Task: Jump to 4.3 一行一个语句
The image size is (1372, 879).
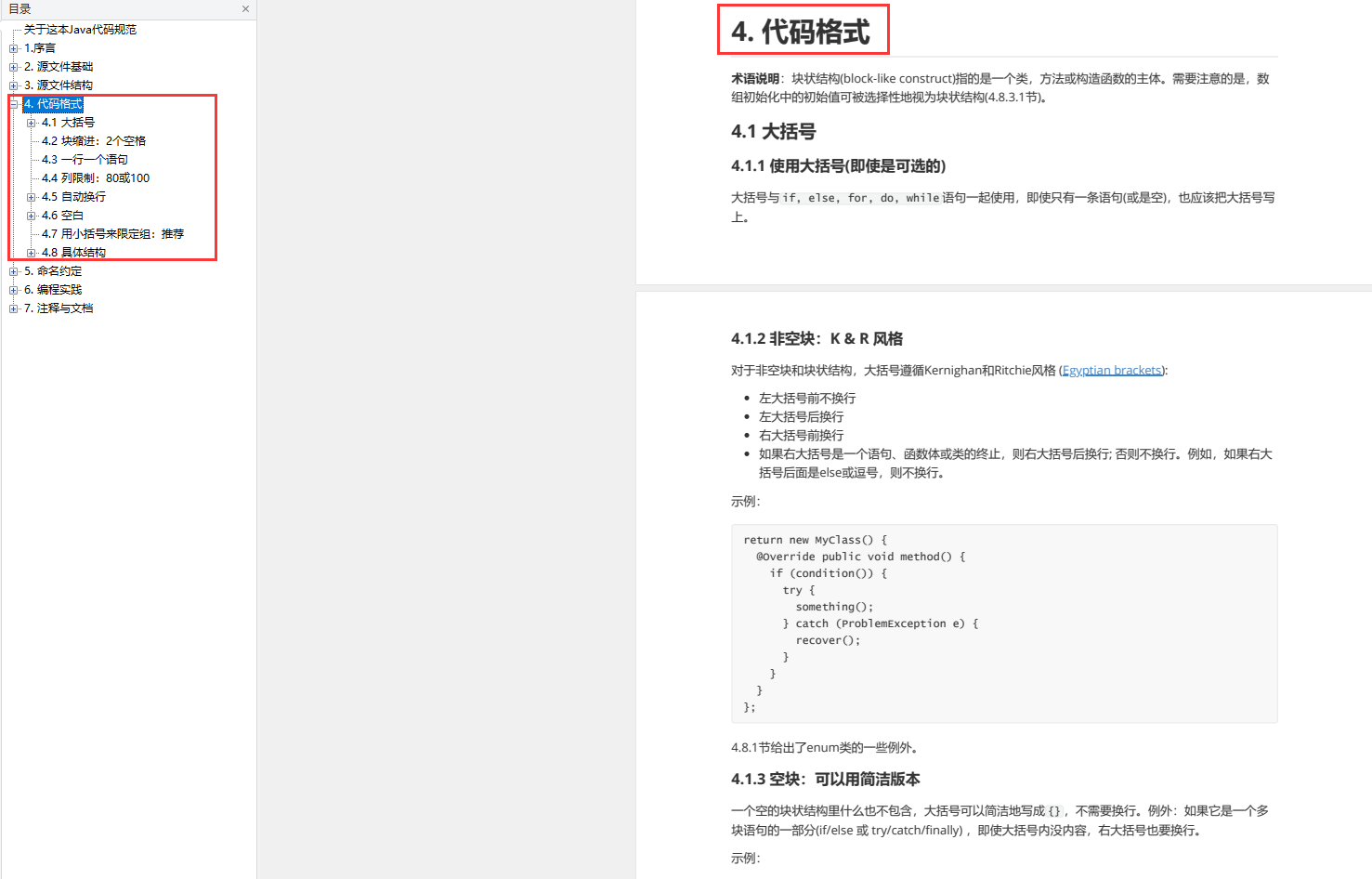Action: coord(85,160)
